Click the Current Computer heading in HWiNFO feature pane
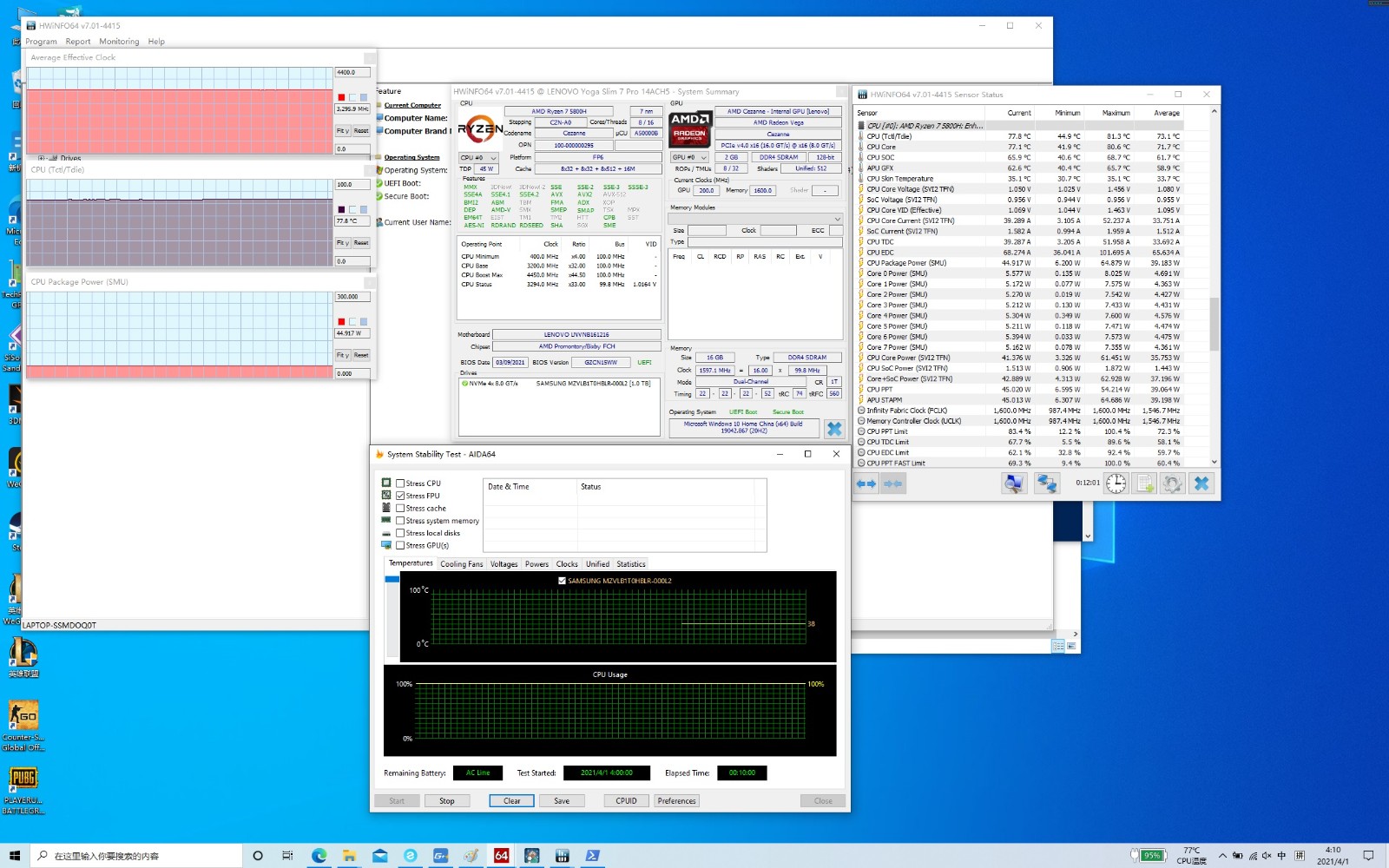Viewport: 1389px width, 868px height. coord(412,105)
